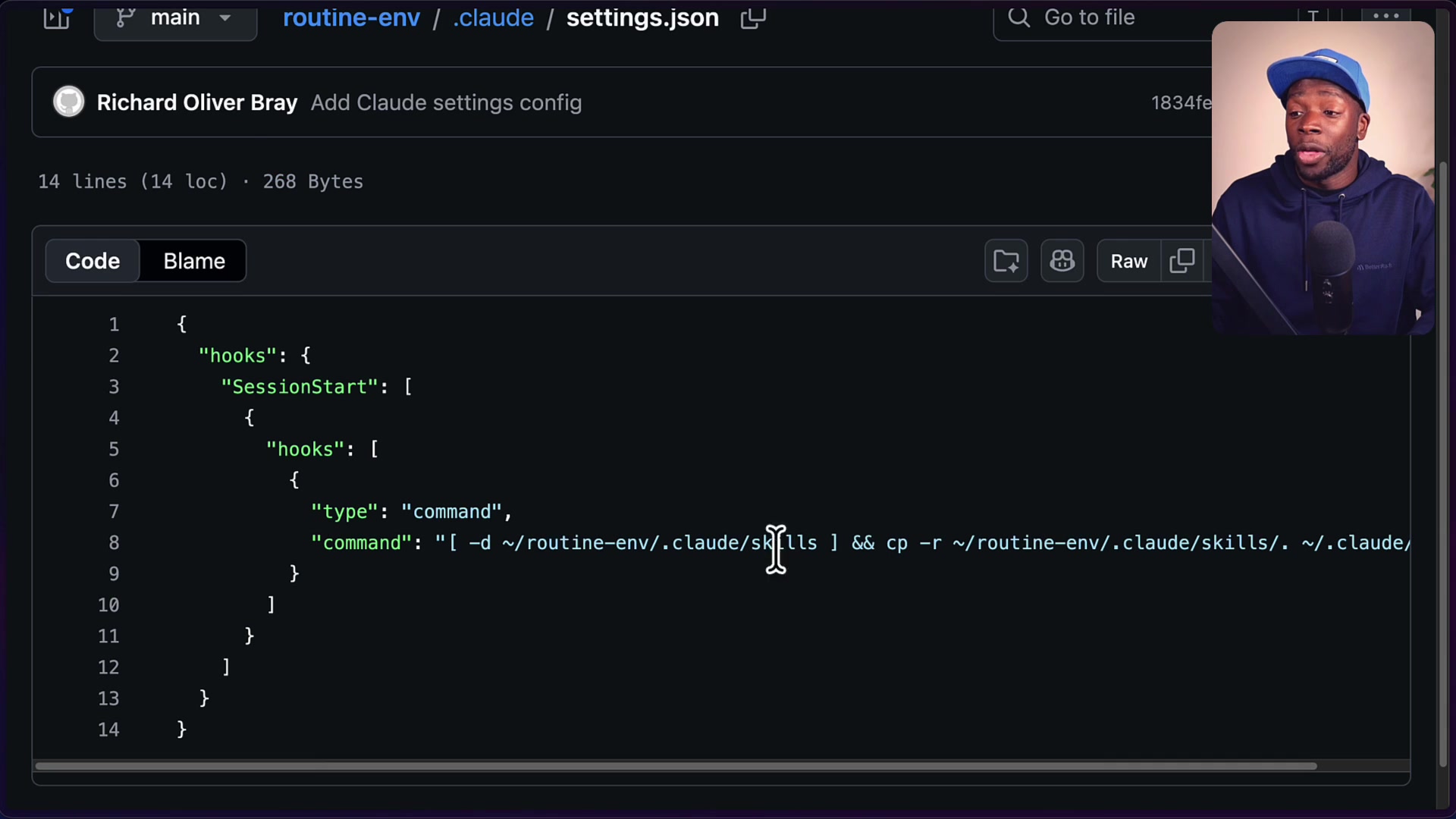
Task: Open the repository sidebar panel icon
Action: (58, 17)
